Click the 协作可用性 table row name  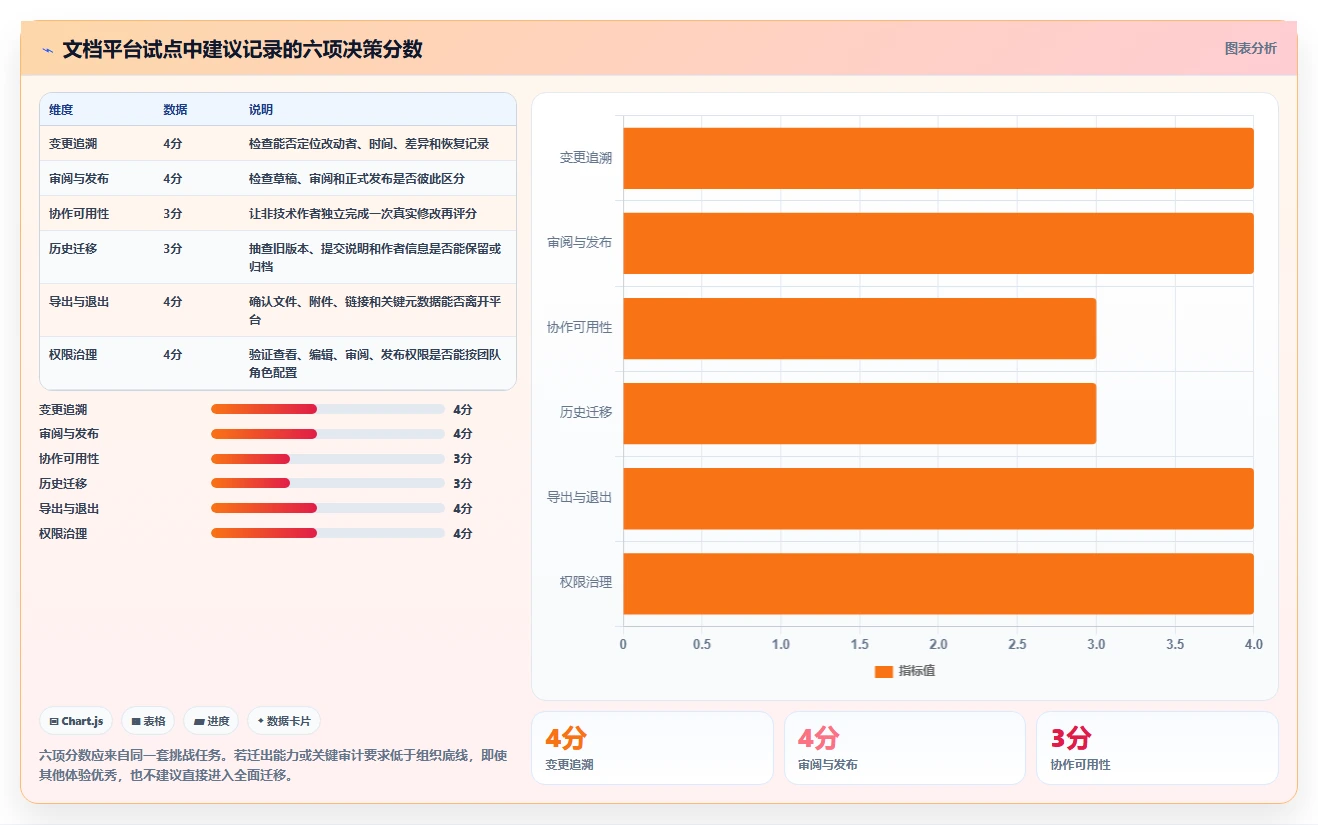[x=79, y=214]
